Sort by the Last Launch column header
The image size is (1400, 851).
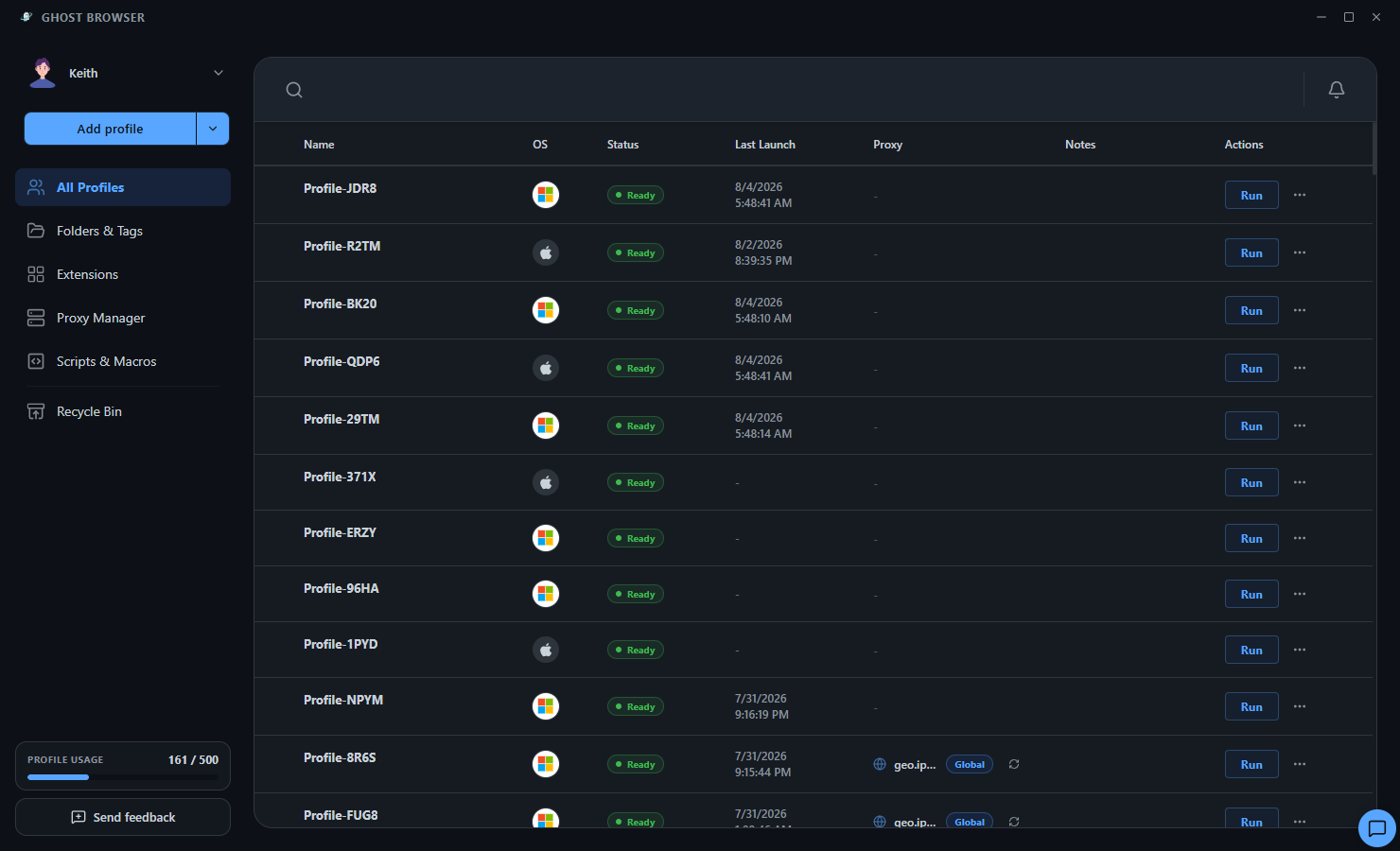tap(765, 145)
